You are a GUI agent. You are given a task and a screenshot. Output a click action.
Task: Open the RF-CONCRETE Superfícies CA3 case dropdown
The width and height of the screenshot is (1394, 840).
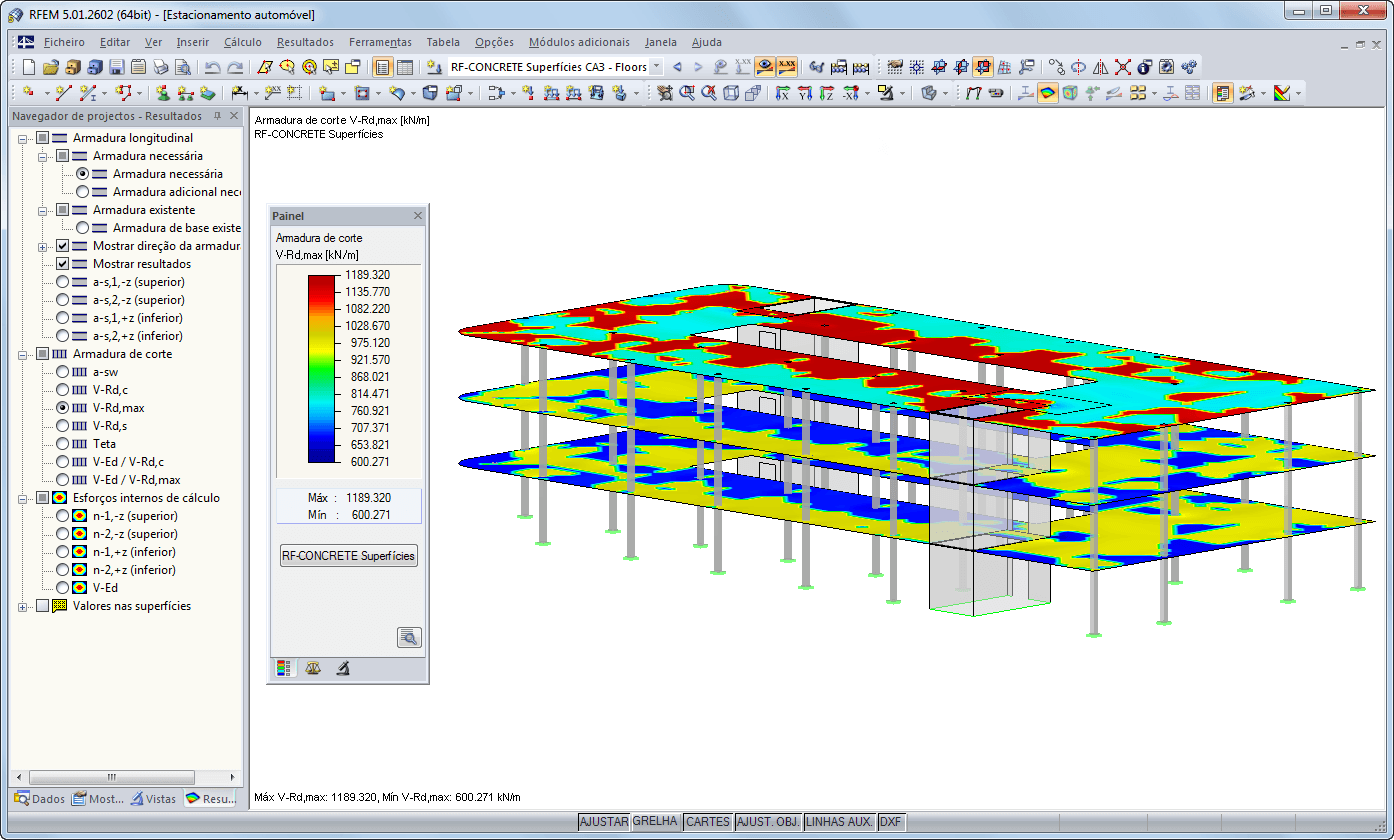pos(656,66)
